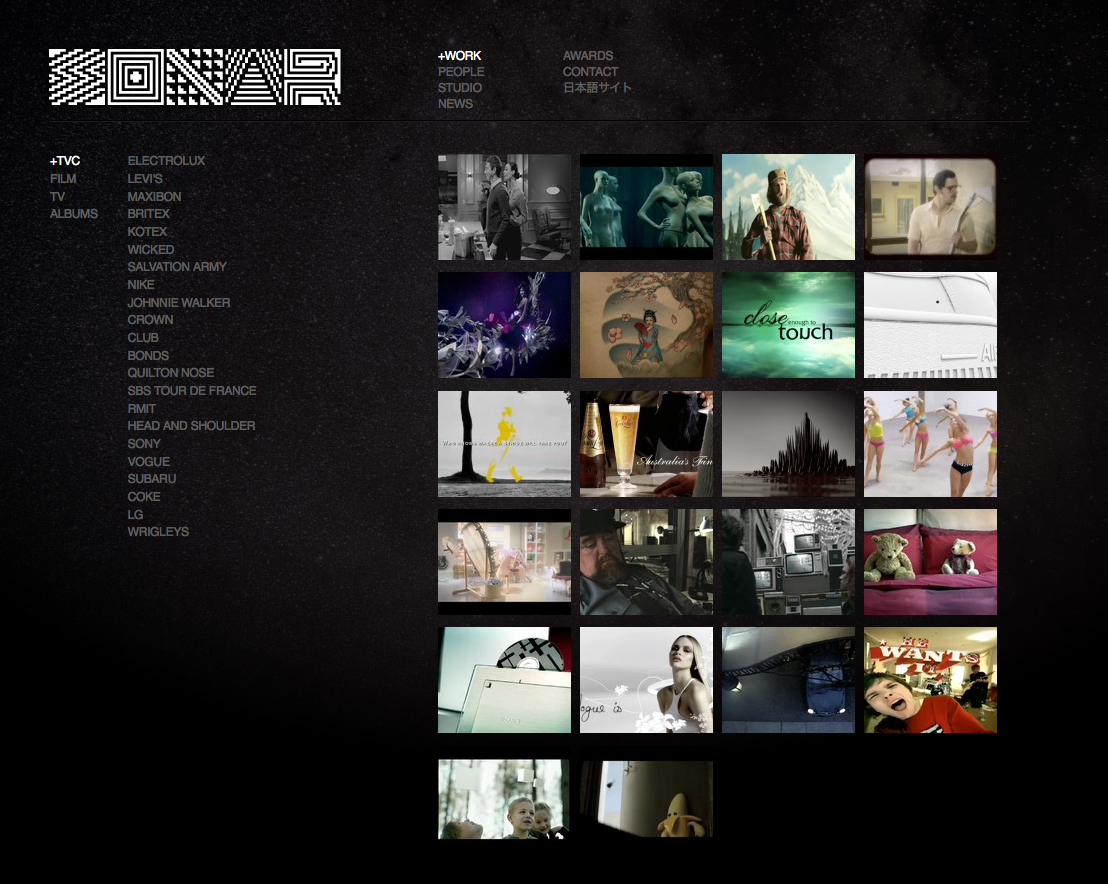Image resolution: width=1108 pixels, height=884 pixels.
Task: Open the children outdoors thumbnail
Action: click(504, 799)
